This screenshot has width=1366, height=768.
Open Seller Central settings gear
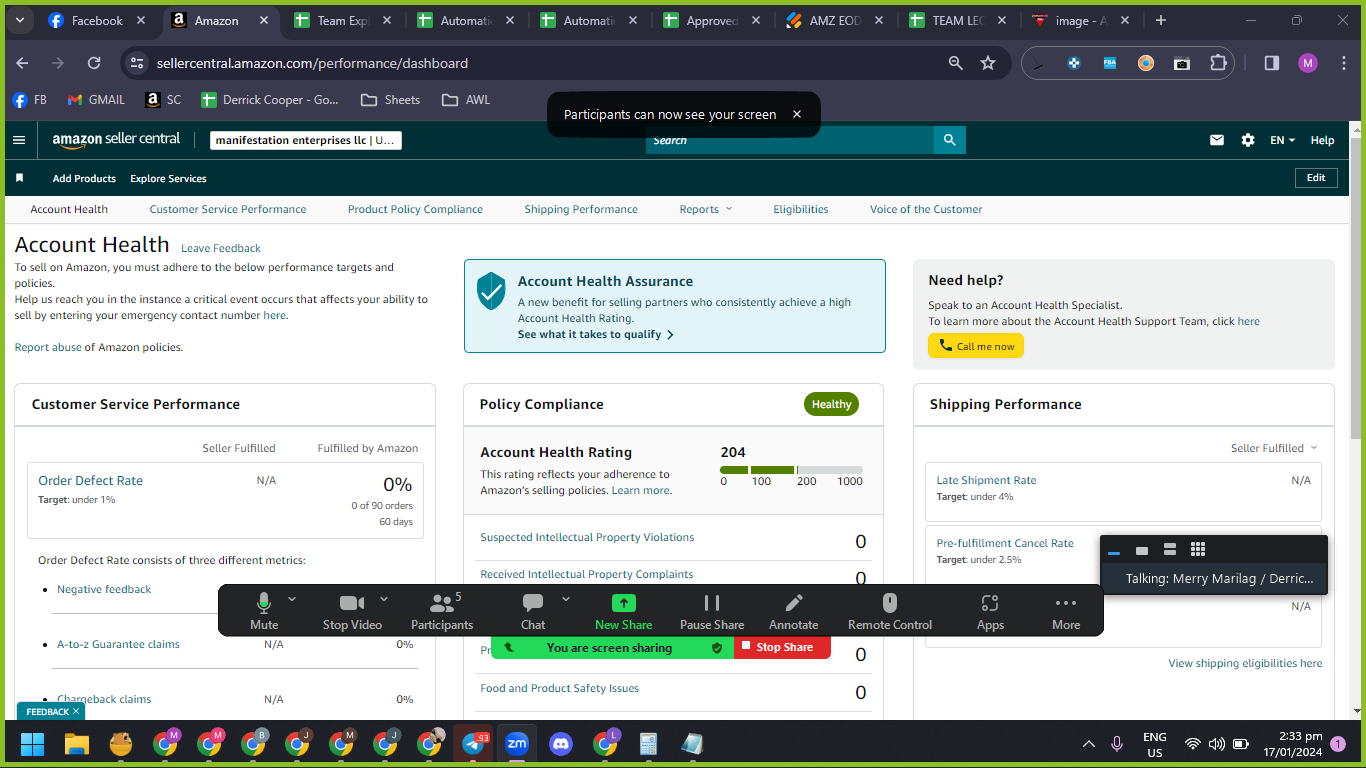[1248, 140]
